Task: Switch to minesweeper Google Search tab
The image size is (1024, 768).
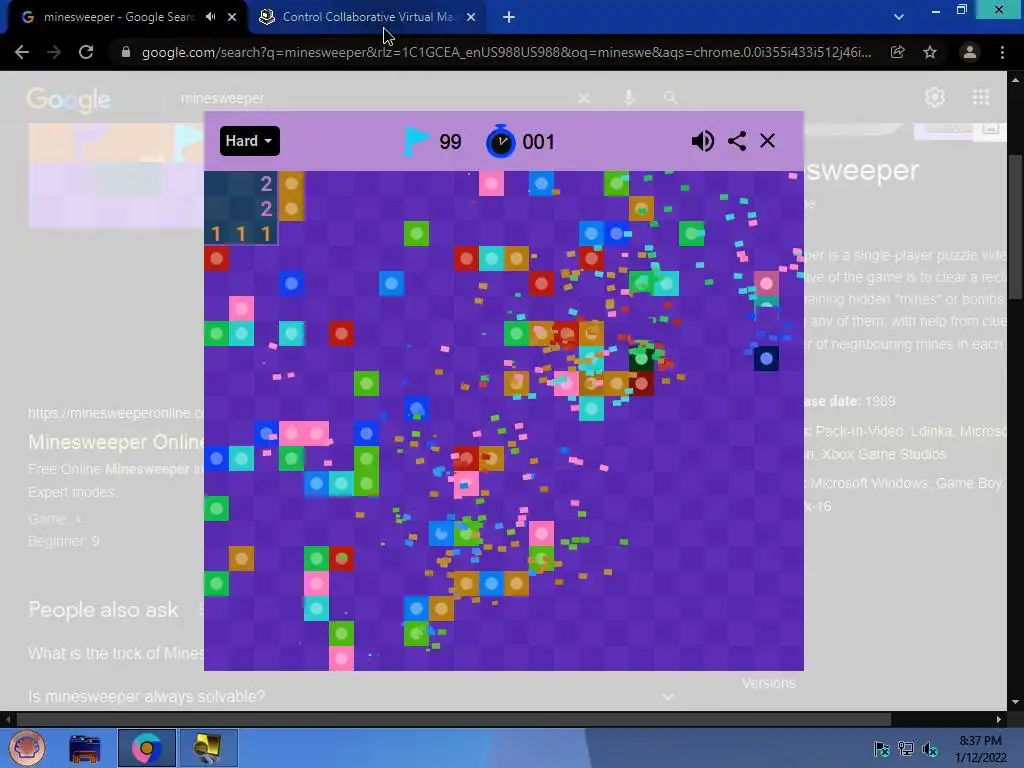Action: (x=118, y=17)
